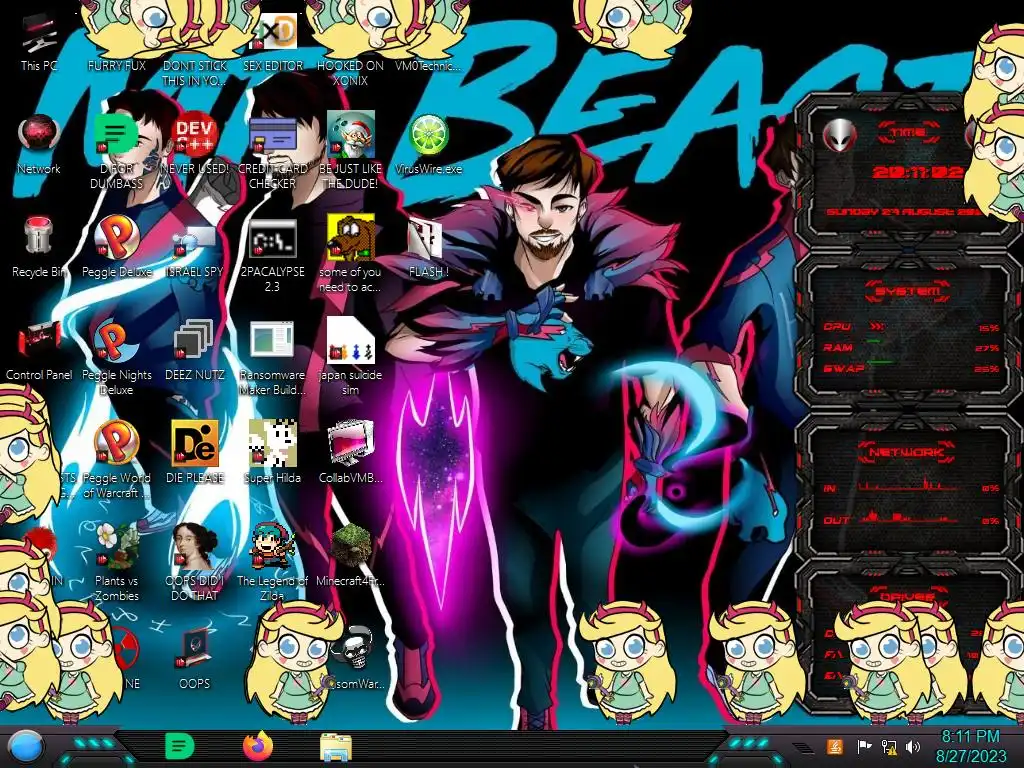
Task: Open green notes app in taskbar
Action: pos(180,746)
